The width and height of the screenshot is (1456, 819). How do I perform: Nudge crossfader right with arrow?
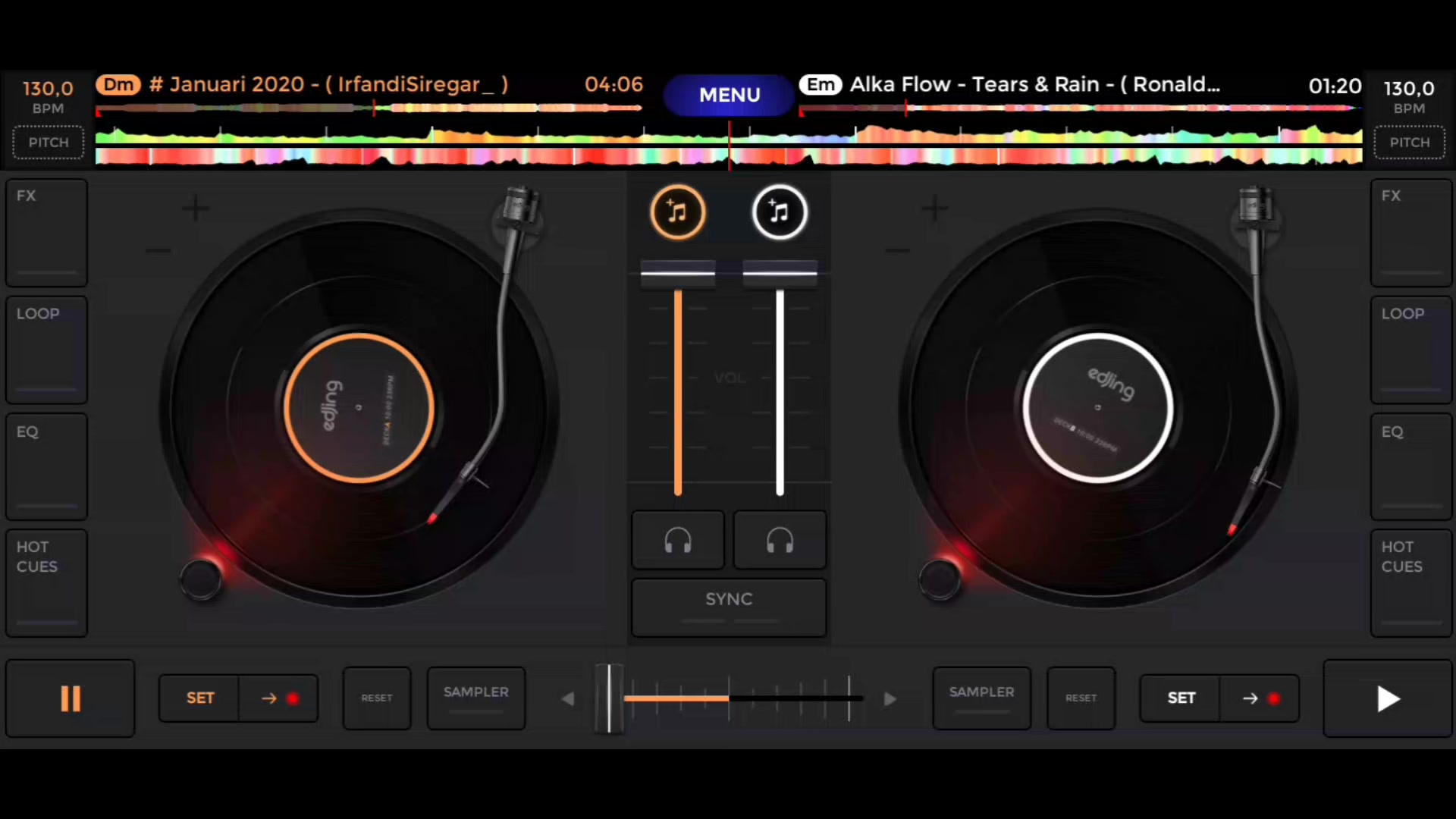click(890, 698)
